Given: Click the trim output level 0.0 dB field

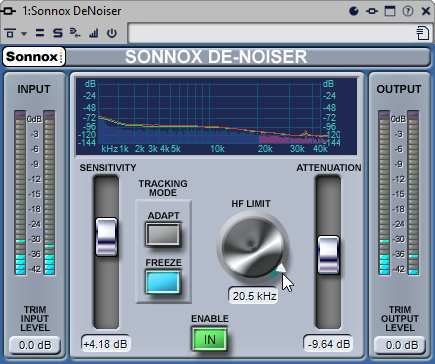Looking at the screenshot, I should pos(400,345).
